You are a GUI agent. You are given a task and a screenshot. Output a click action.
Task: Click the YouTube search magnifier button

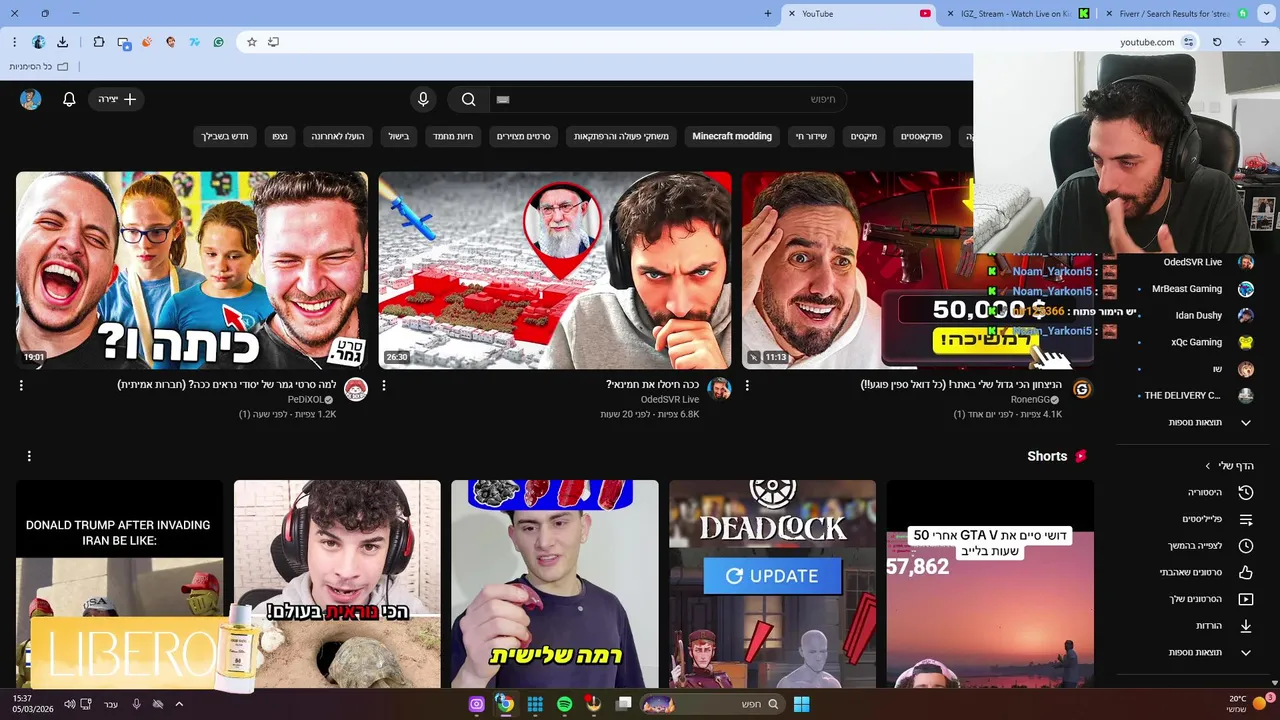[468, 99]
